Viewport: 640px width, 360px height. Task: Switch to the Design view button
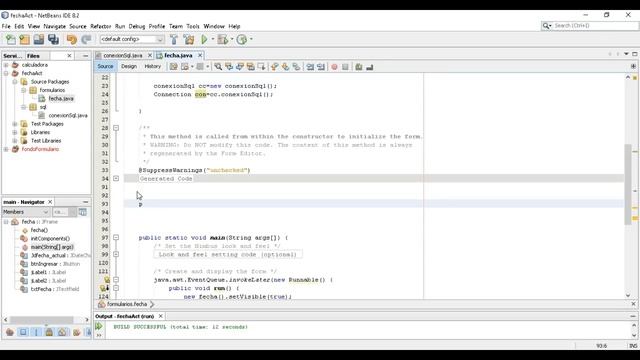[129, 66]
